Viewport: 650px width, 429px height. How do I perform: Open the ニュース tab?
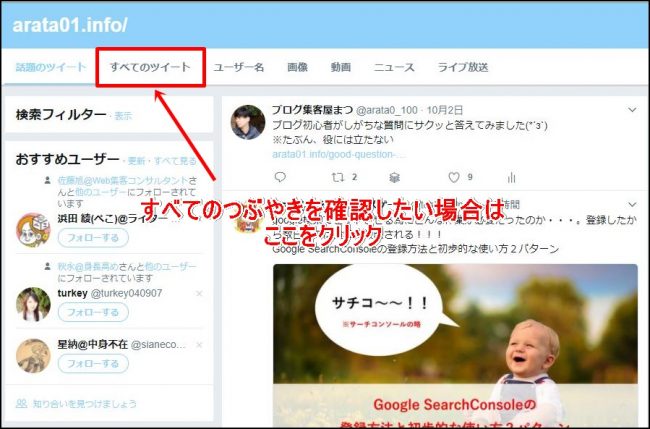click(394, 67)
